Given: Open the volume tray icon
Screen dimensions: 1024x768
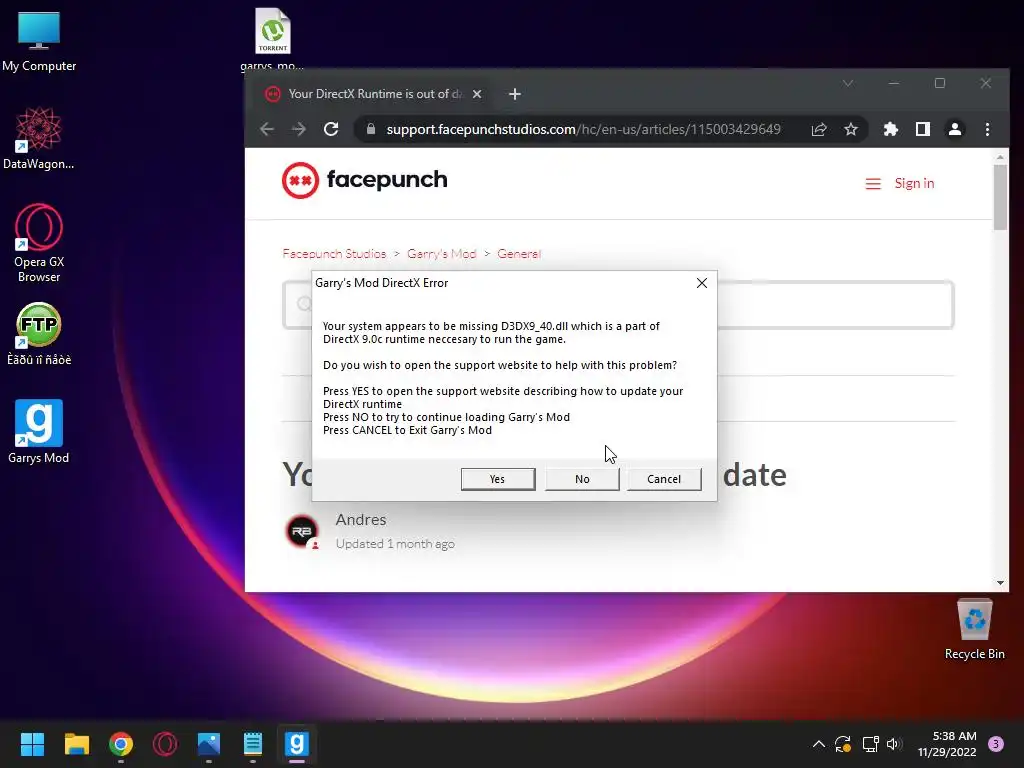Looking at the screenshot, I should (894, 744).
